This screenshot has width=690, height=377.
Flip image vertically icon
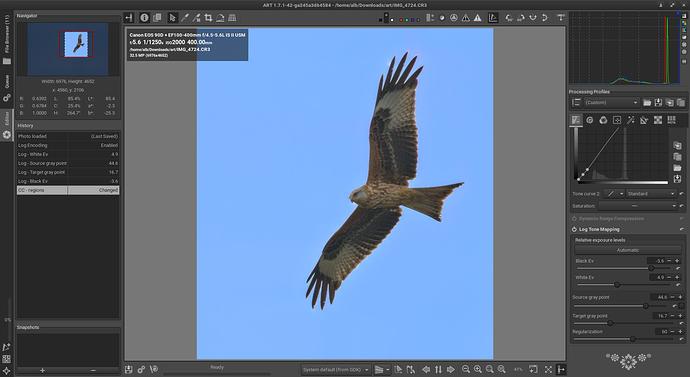(x=533, y=18)
